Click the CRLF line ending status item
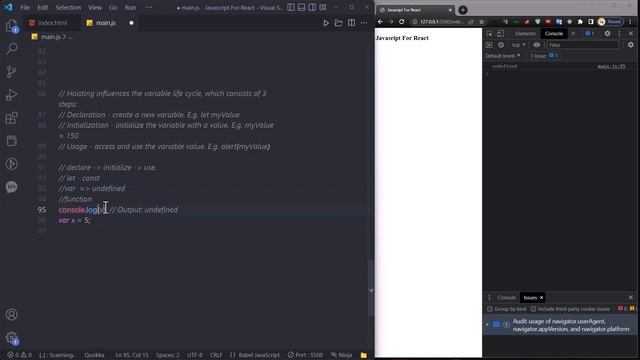 (216, 355)
